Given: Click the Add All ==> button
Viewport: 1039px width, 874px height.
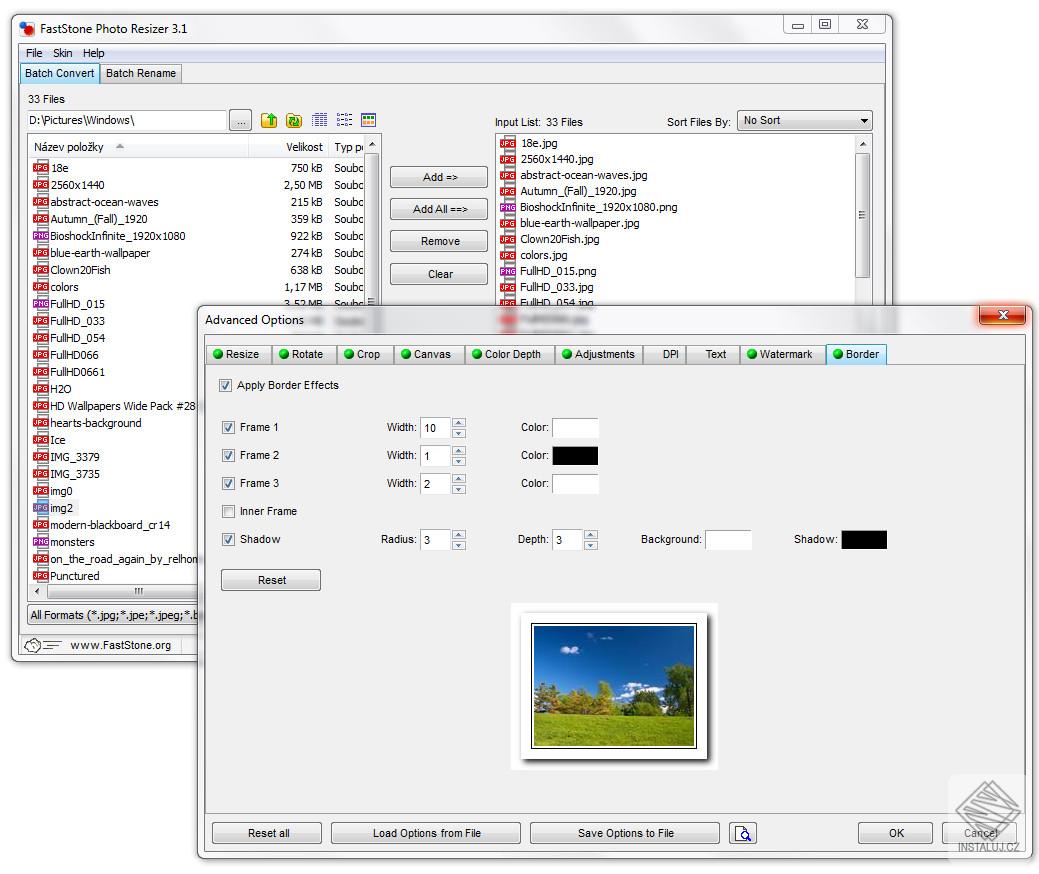Looking at the screenshot, I should click(x=440, y=209).
